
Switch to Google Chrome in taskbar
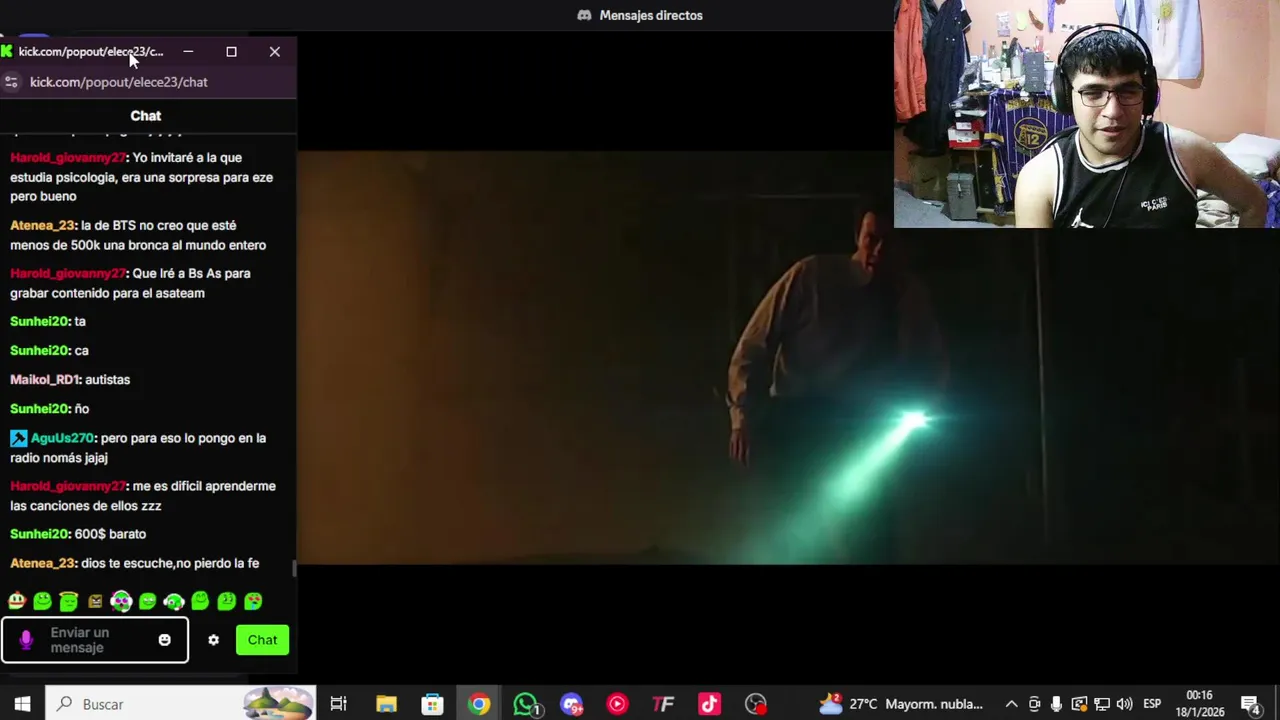(x=479, y=704)
